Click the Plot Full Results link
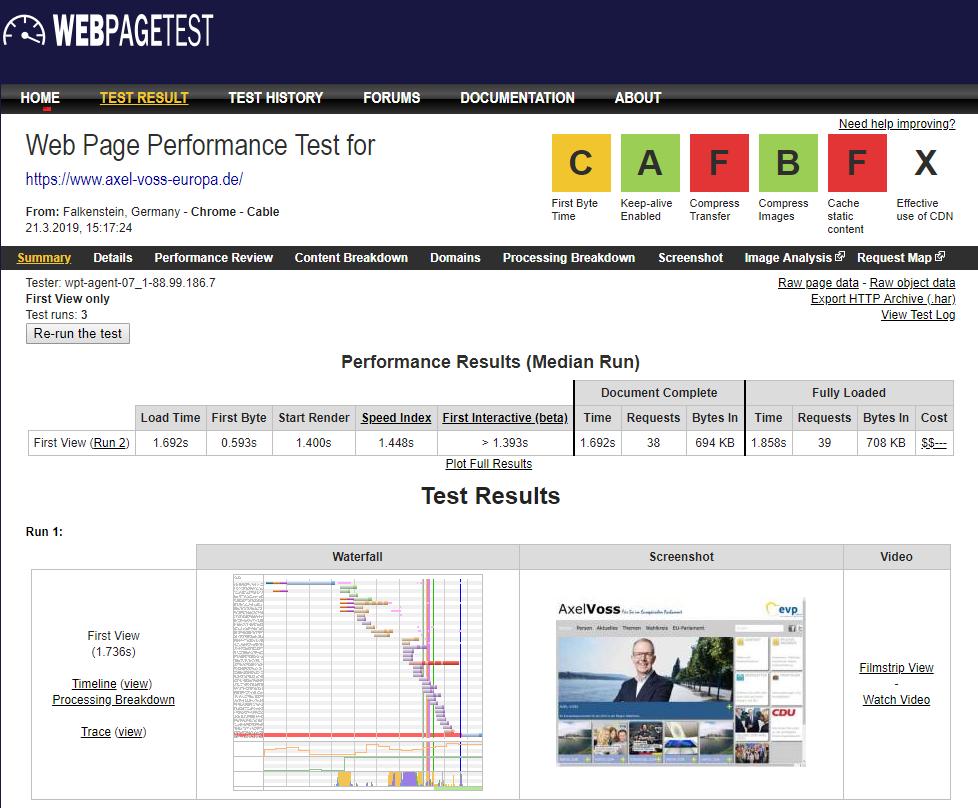This screenshot has height=808, width=978. click(x=489, y=464)
